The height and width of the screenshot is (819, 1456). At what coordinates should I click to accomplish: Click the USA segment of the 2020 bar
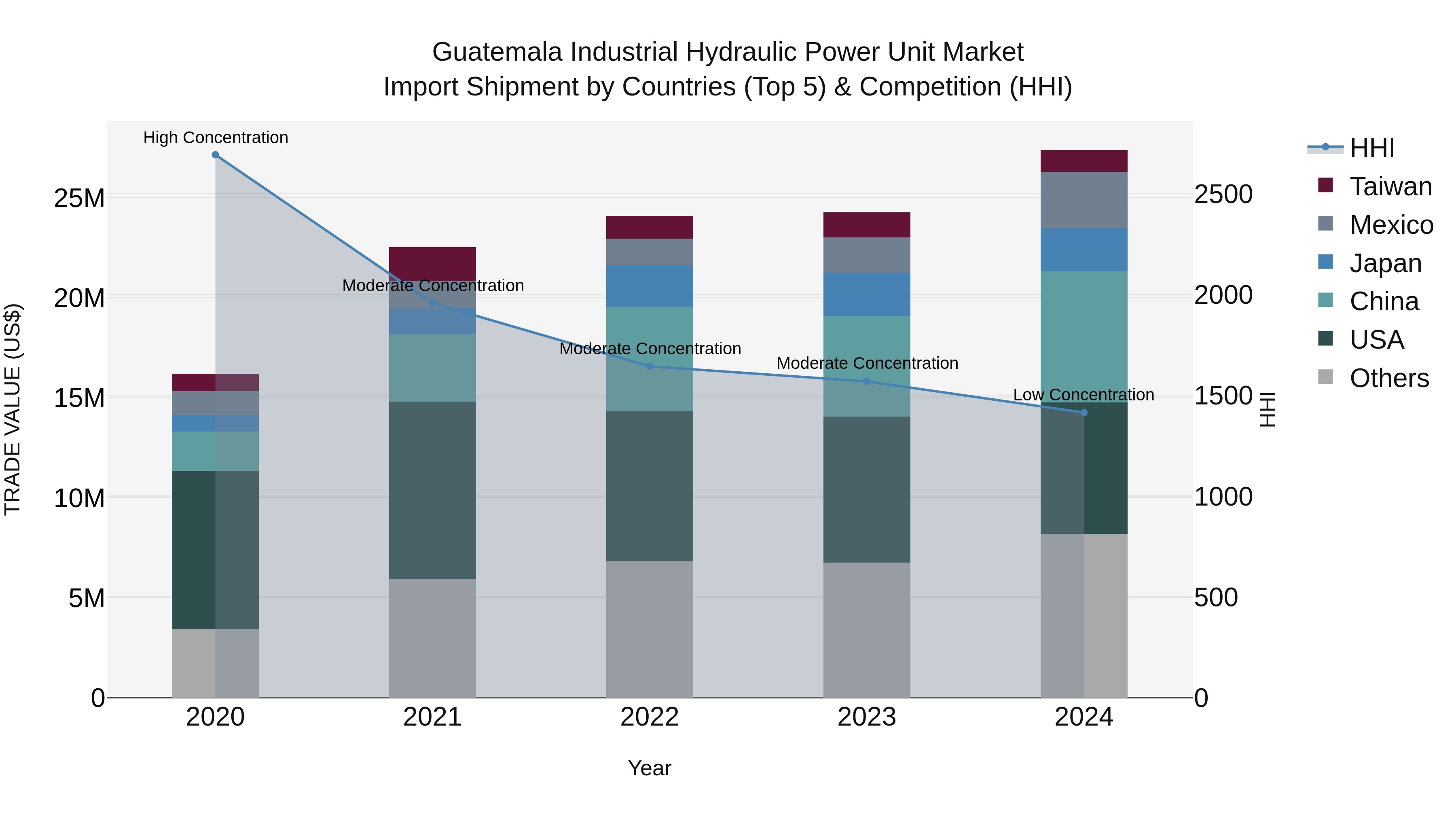pyautogui.click(x=215, y=550)
